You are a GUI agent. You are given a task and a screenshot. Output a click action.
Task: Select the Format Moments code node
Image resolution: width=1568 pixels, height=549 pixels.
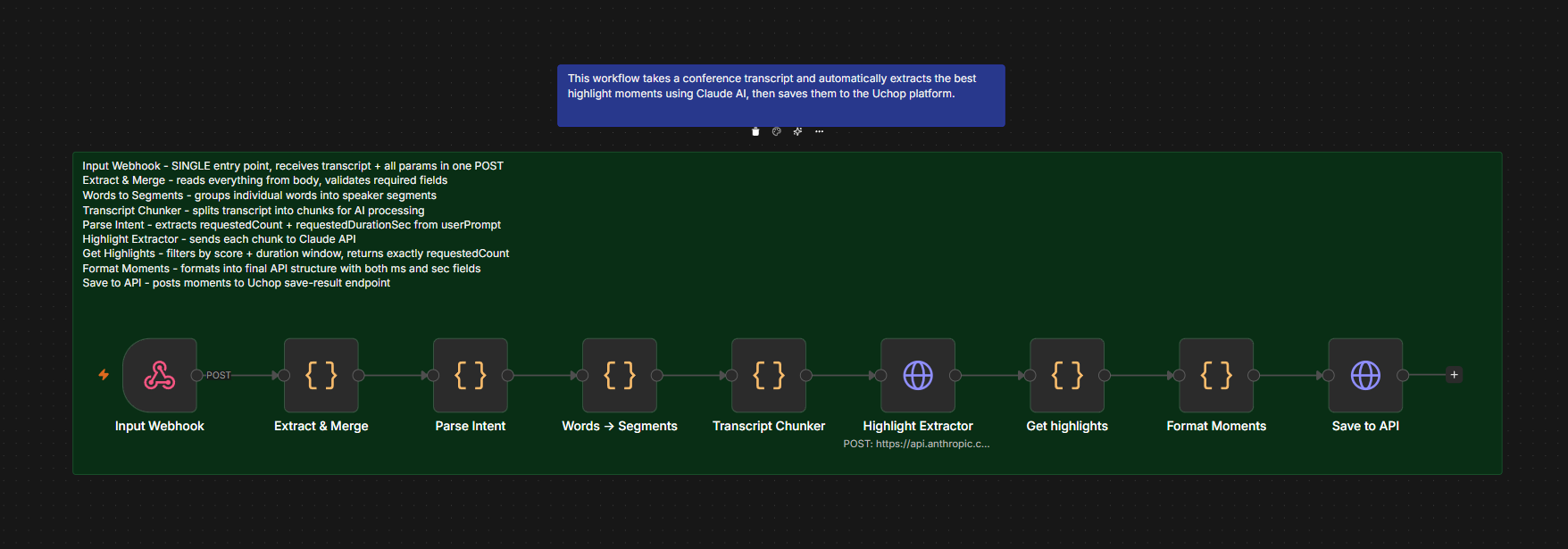1216,375
